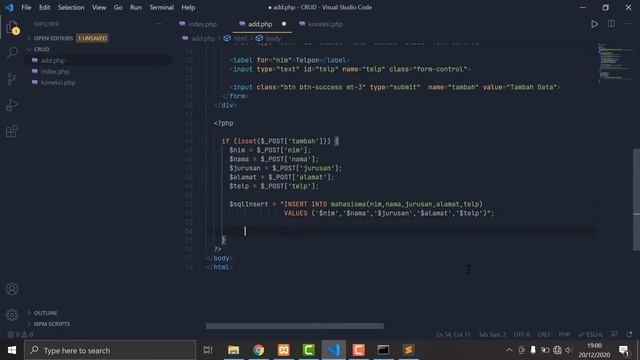The width and height of the screenshot is (640, 360).
Task: Change Tab Size 2 indentation setting
Action: (x=492, y=334)
